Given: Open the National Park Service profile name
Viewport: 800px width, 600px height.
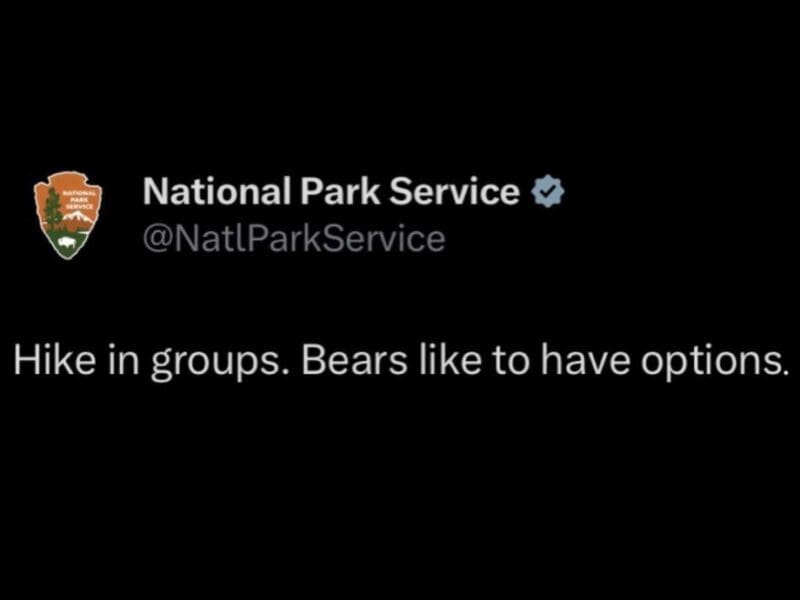Looking at the screenshot, I should [331, 191].
